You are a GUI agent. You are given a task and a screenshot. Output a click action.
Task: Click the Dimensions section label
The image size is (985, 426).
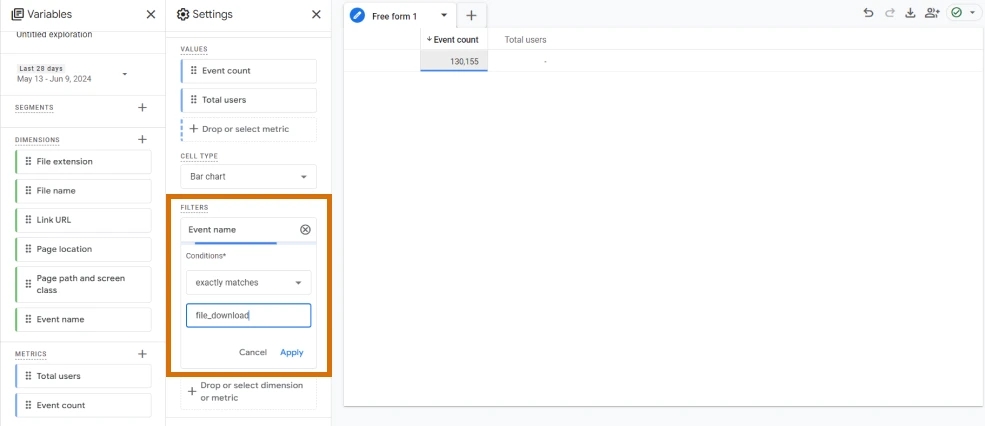(x=37, y=139)
